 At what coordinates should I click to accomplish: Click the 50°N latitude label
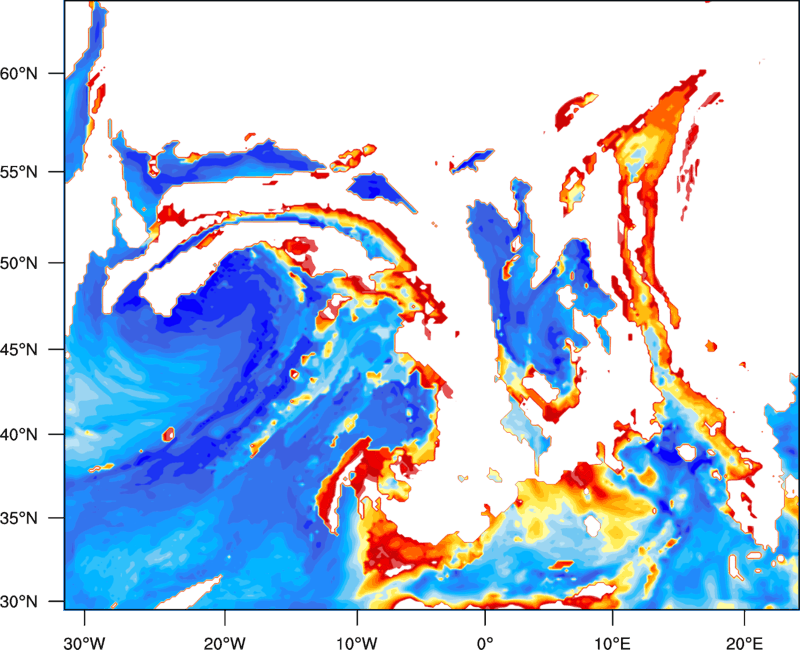coord(19,263)
